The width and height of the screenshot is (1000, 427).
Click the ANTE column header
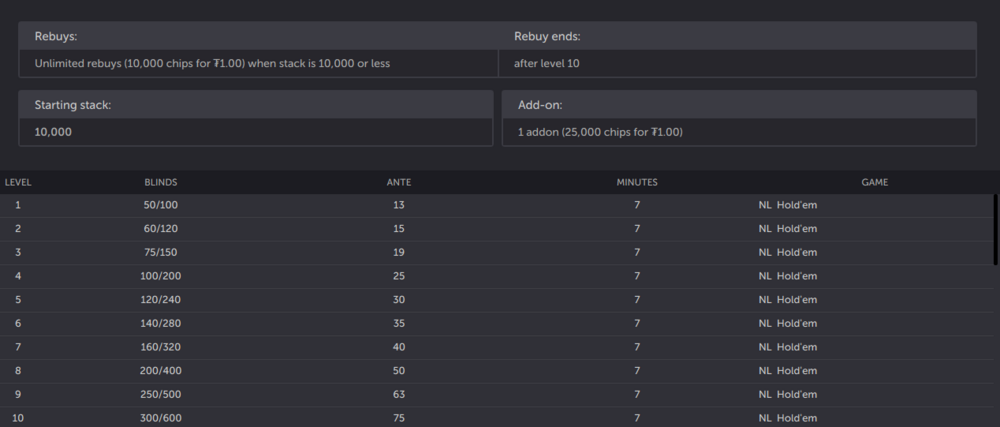tap(399, 182)
